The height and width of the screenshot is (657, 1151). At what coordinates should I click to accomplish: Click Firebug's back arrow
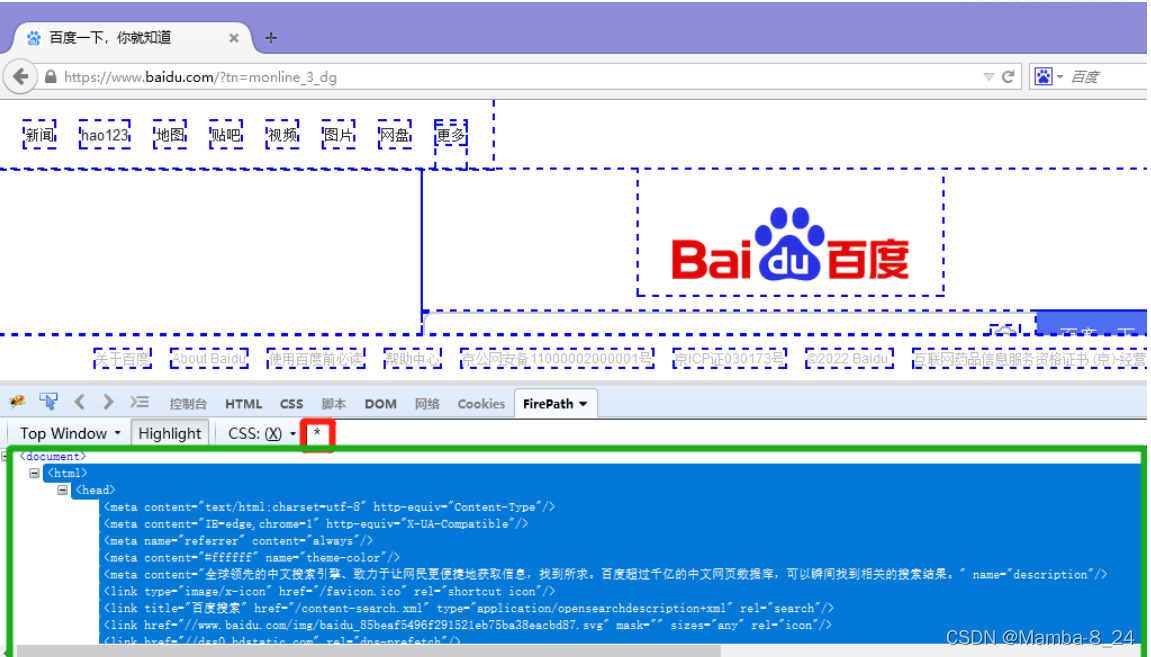79,402
